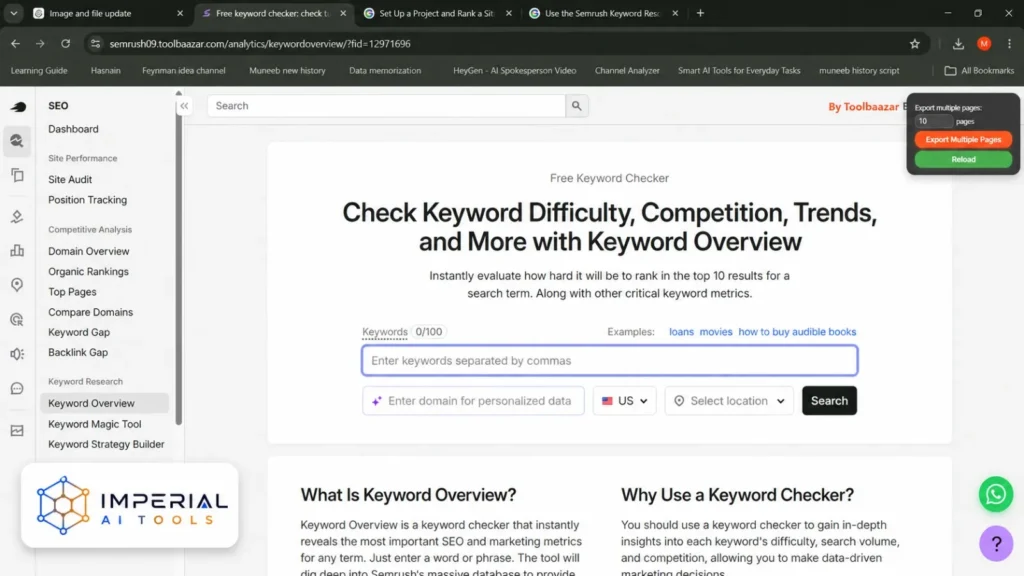Open Backlink Gap menu item

coord(78,353)
